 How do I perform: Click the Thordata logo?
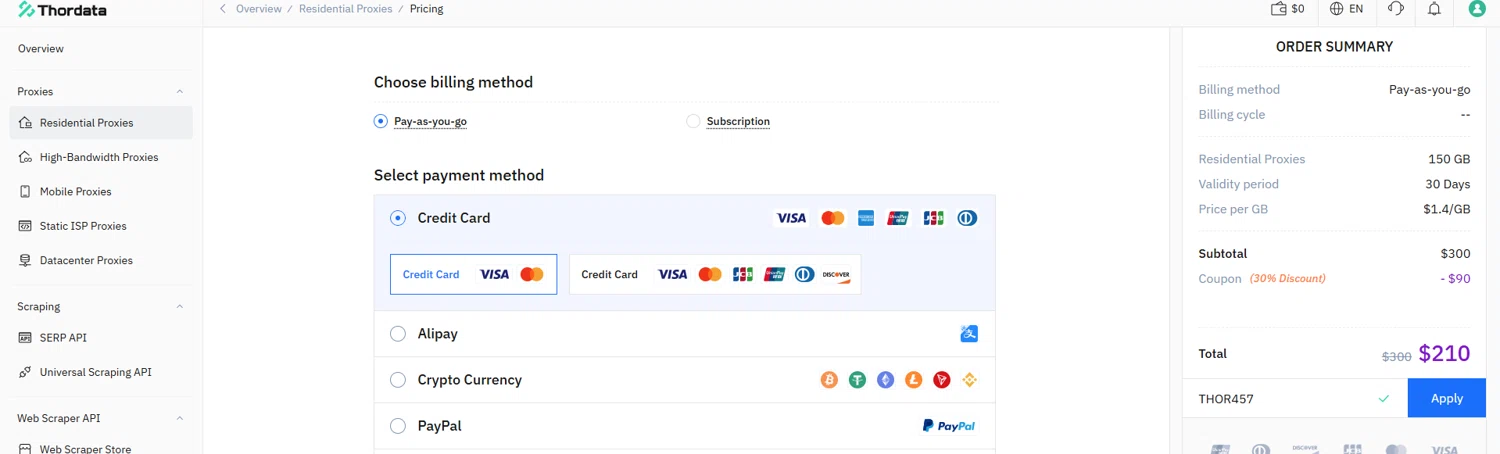click(62, 10)
